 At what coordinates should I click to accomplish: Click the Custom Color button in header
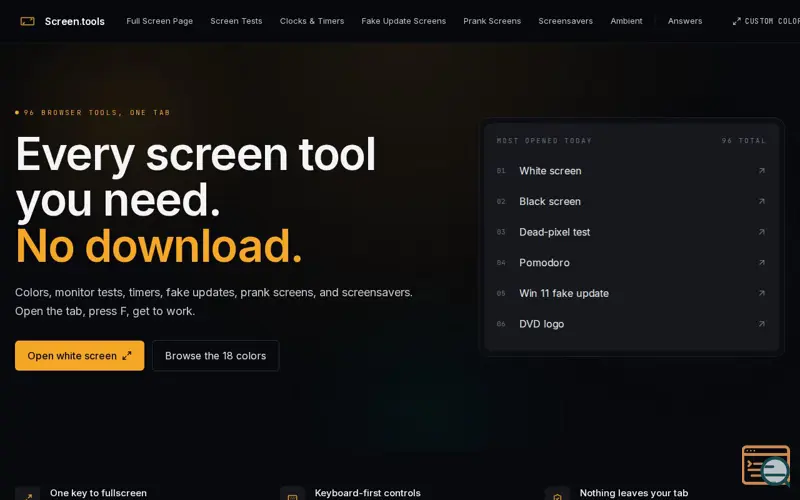tap(766, 21)
